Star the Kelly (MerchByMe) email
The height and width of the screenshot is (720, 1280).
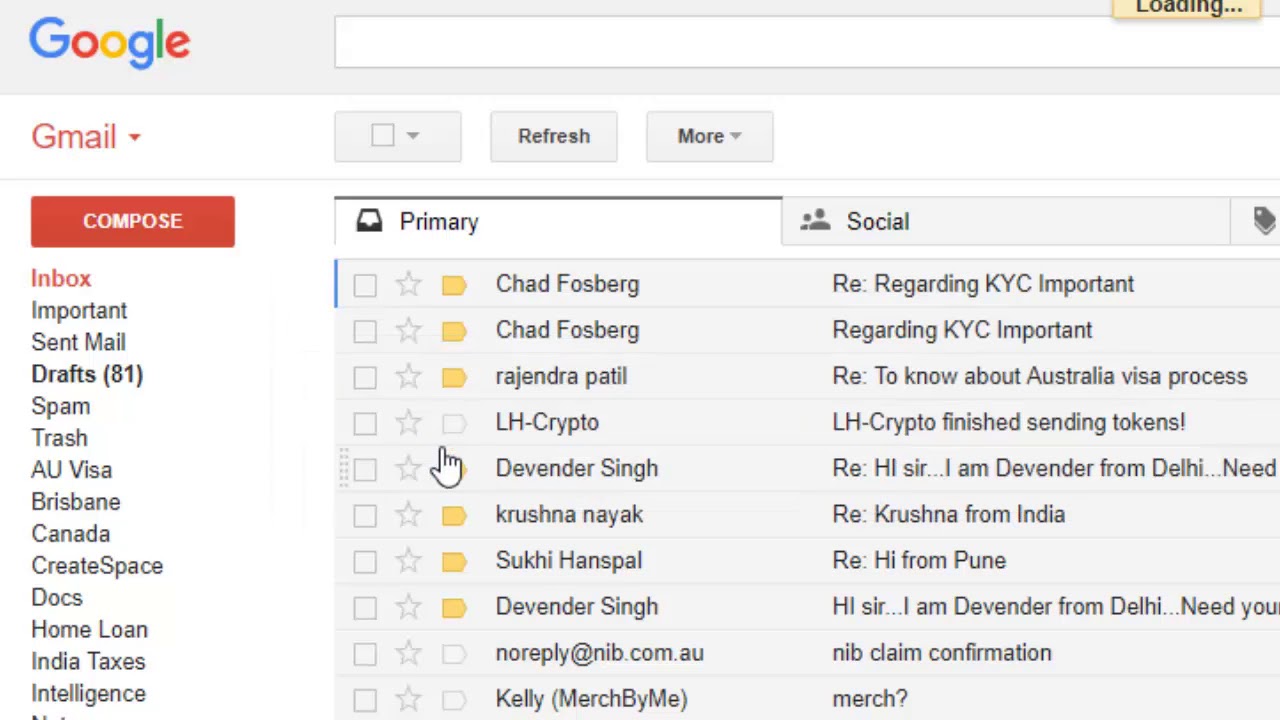(408, 699)
